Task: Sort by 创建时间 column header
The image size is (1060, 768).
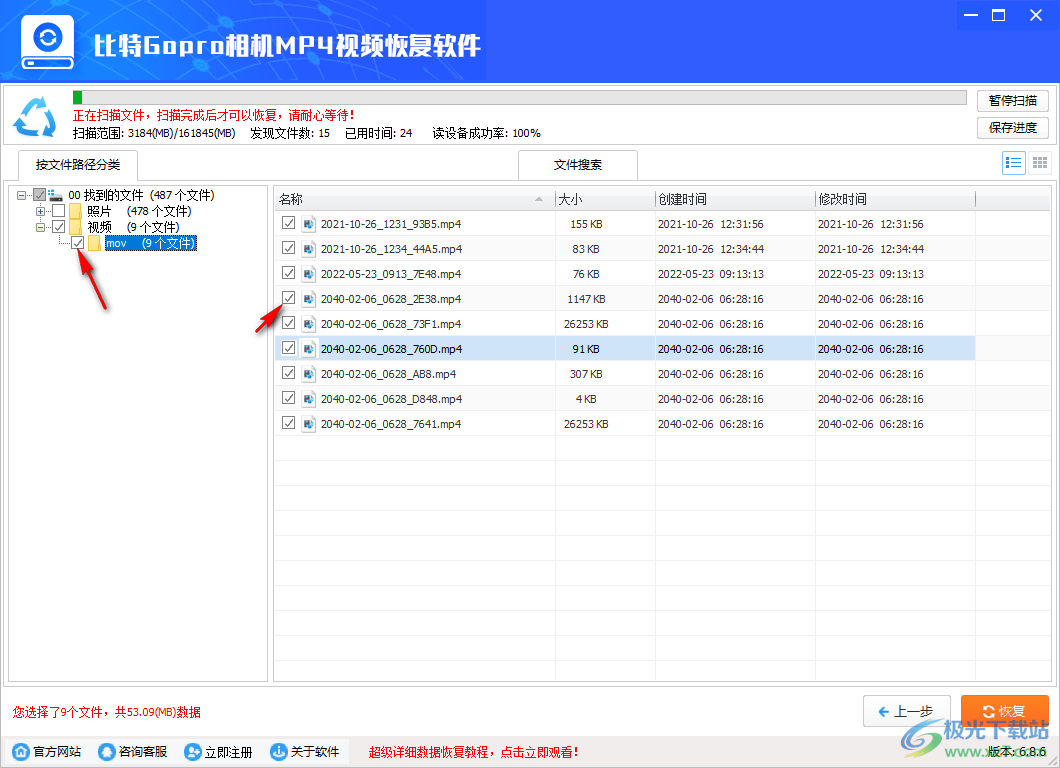Action: pyautogui.click(x=736, y=199)
